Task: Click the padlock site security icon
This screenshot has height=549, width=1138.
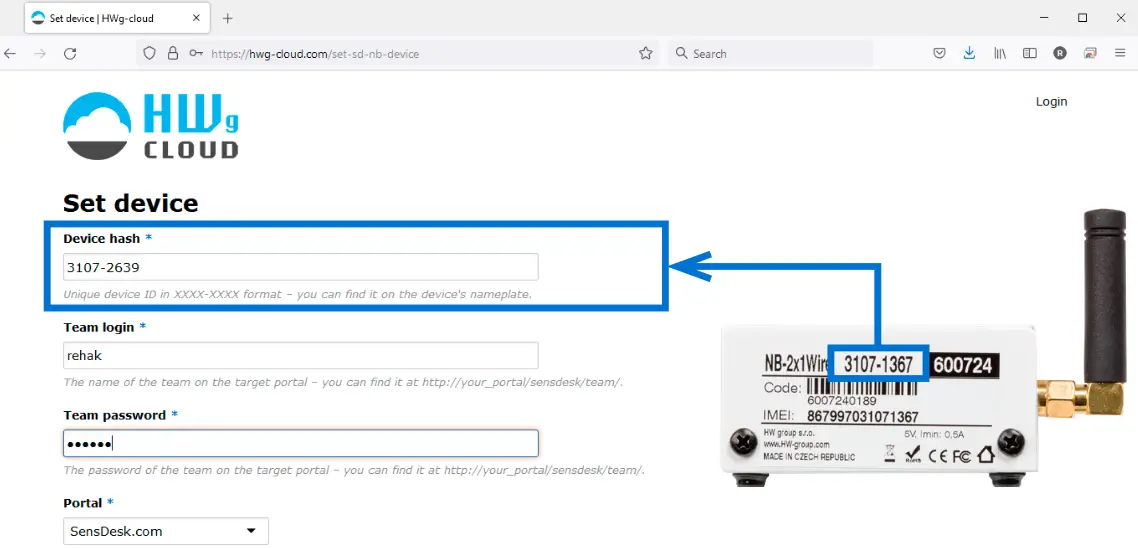Action: (173, 53)
